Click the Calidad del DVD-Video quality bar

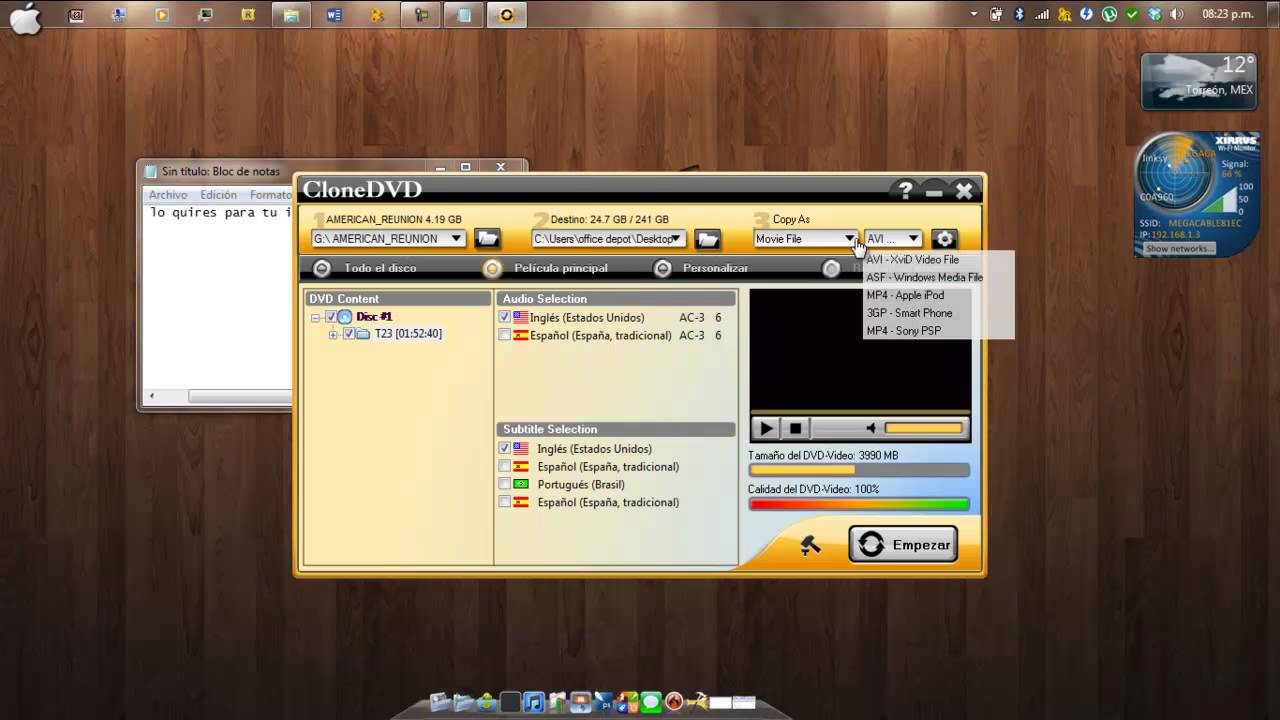click(x=859, y=504)
